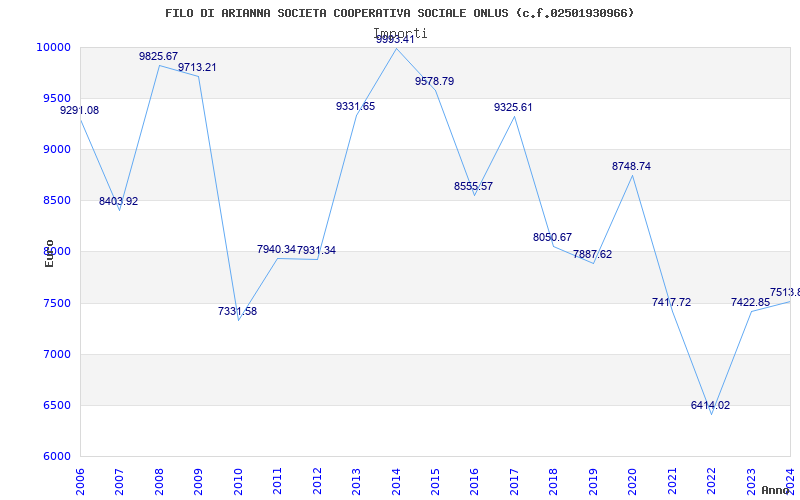Click the y-axis value 6500
Image resolution: width=800 pixels, height=500 pixels.
(x=56, y=406)
